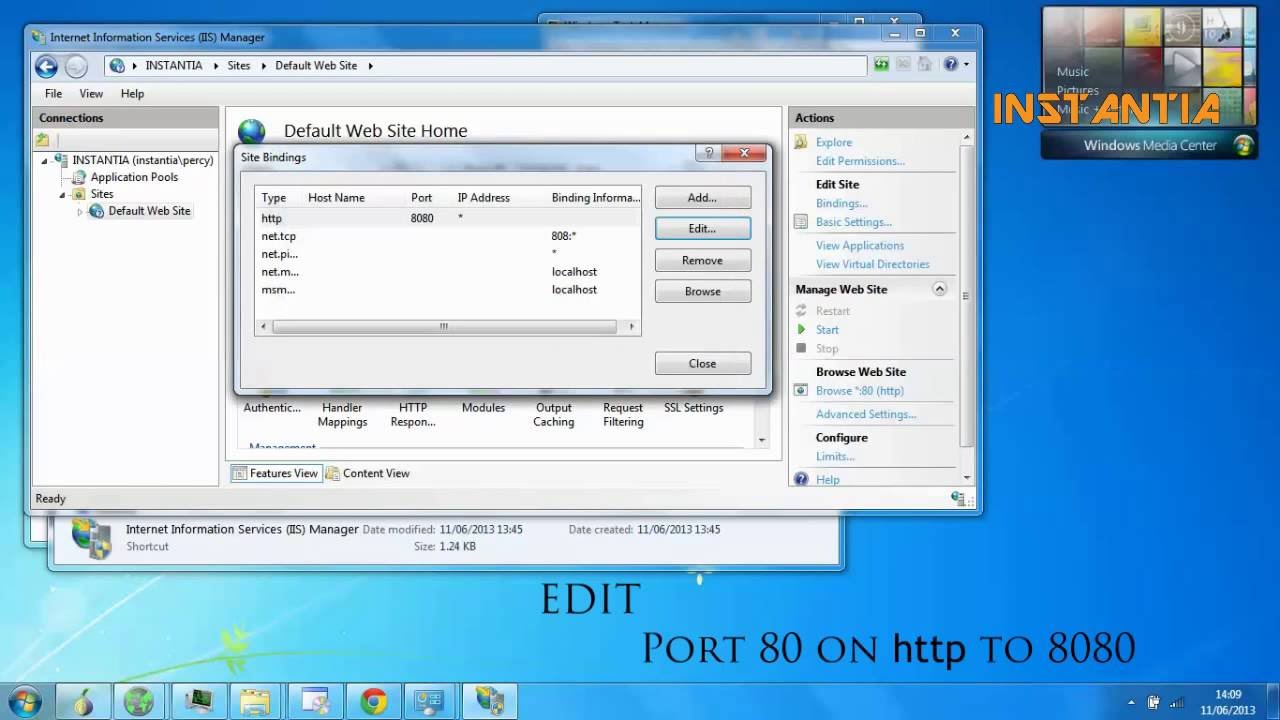Launch Google Chrome from the taskbar

(374, 702)
